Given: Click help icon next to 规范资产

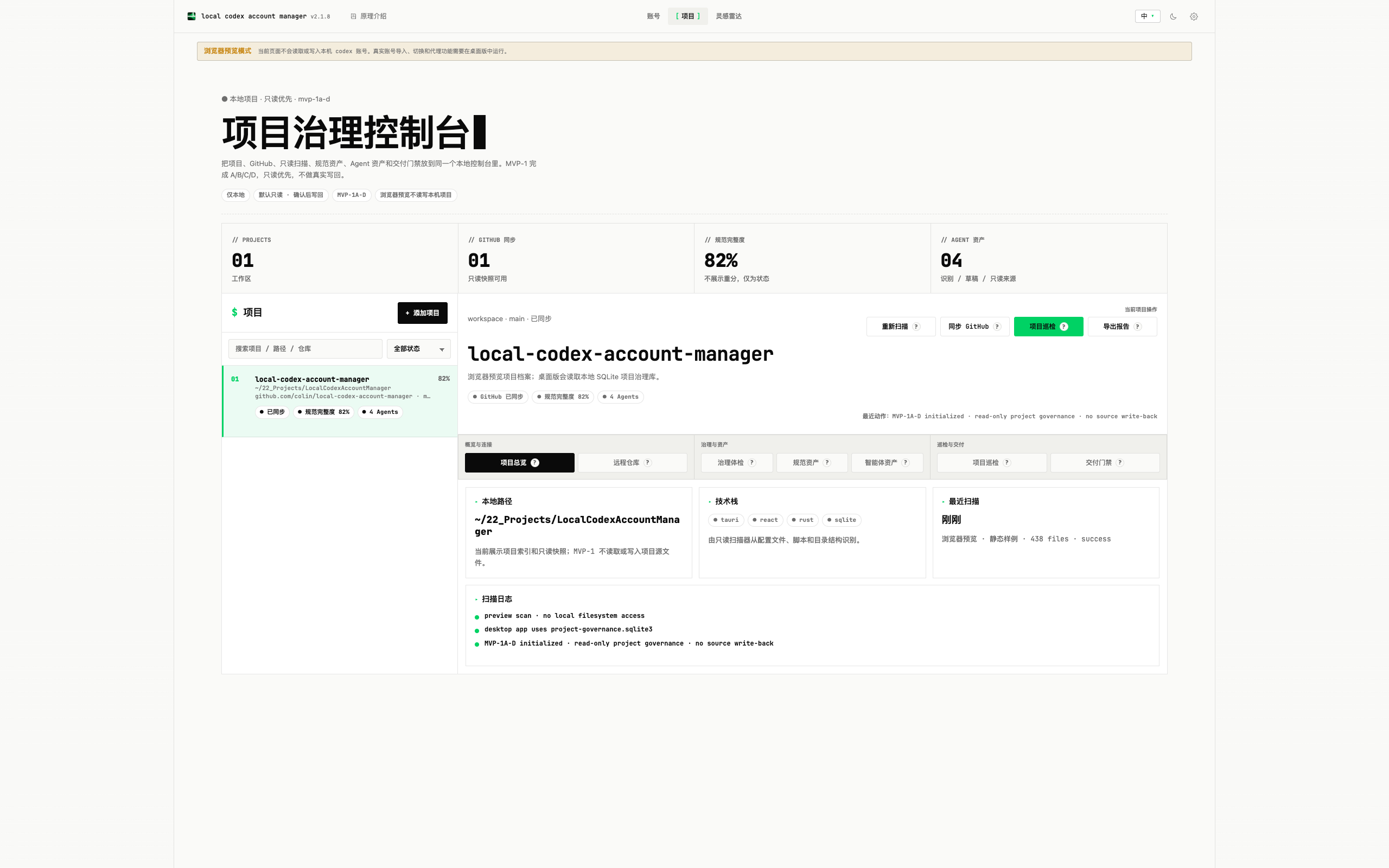Looking at the screenshot, I should (x=827, y=463).
